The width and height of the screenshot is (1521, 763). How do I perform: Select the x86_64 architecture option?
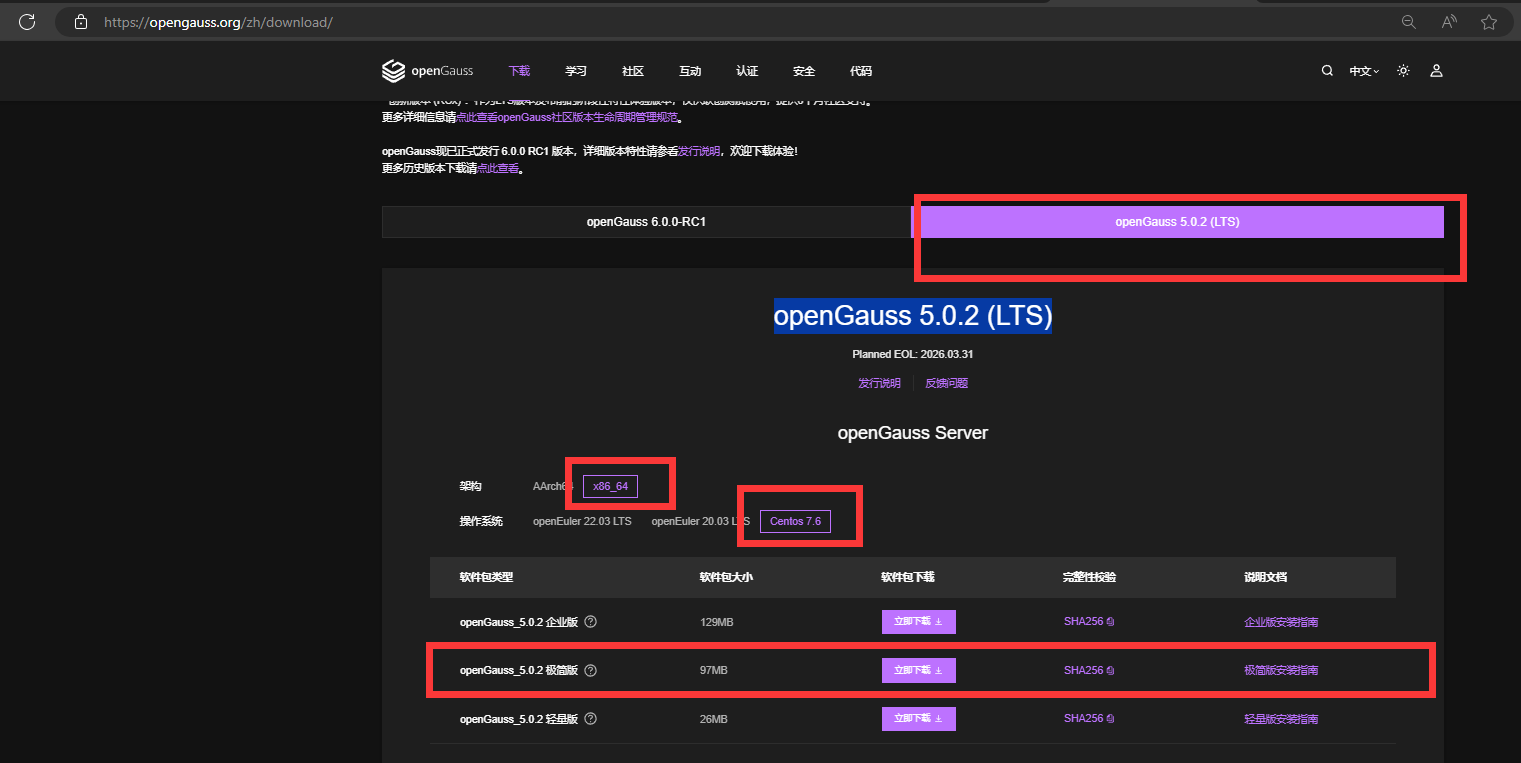(610, 486)
